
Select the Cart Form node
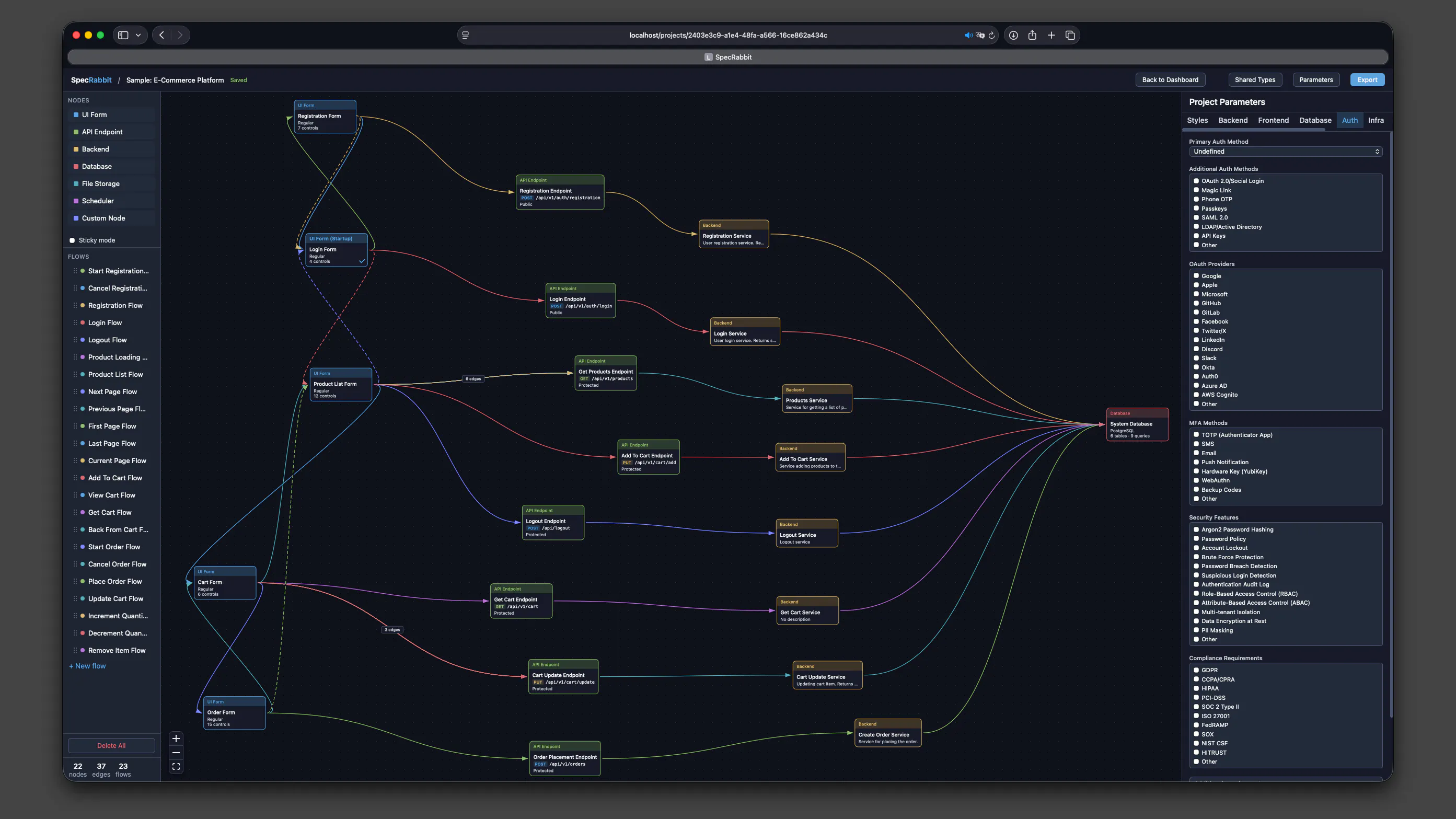pos(225,582)
